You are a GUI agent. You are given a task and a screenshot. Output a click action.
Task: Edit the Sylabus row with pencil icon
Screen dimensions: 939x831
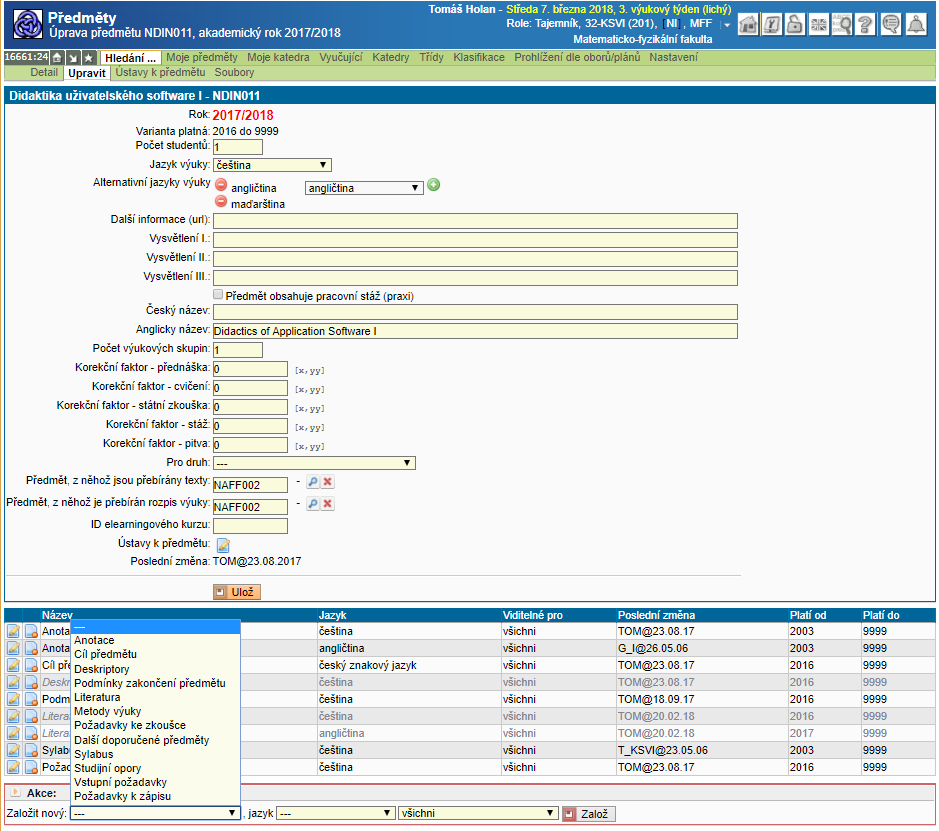tap(13, 749)
